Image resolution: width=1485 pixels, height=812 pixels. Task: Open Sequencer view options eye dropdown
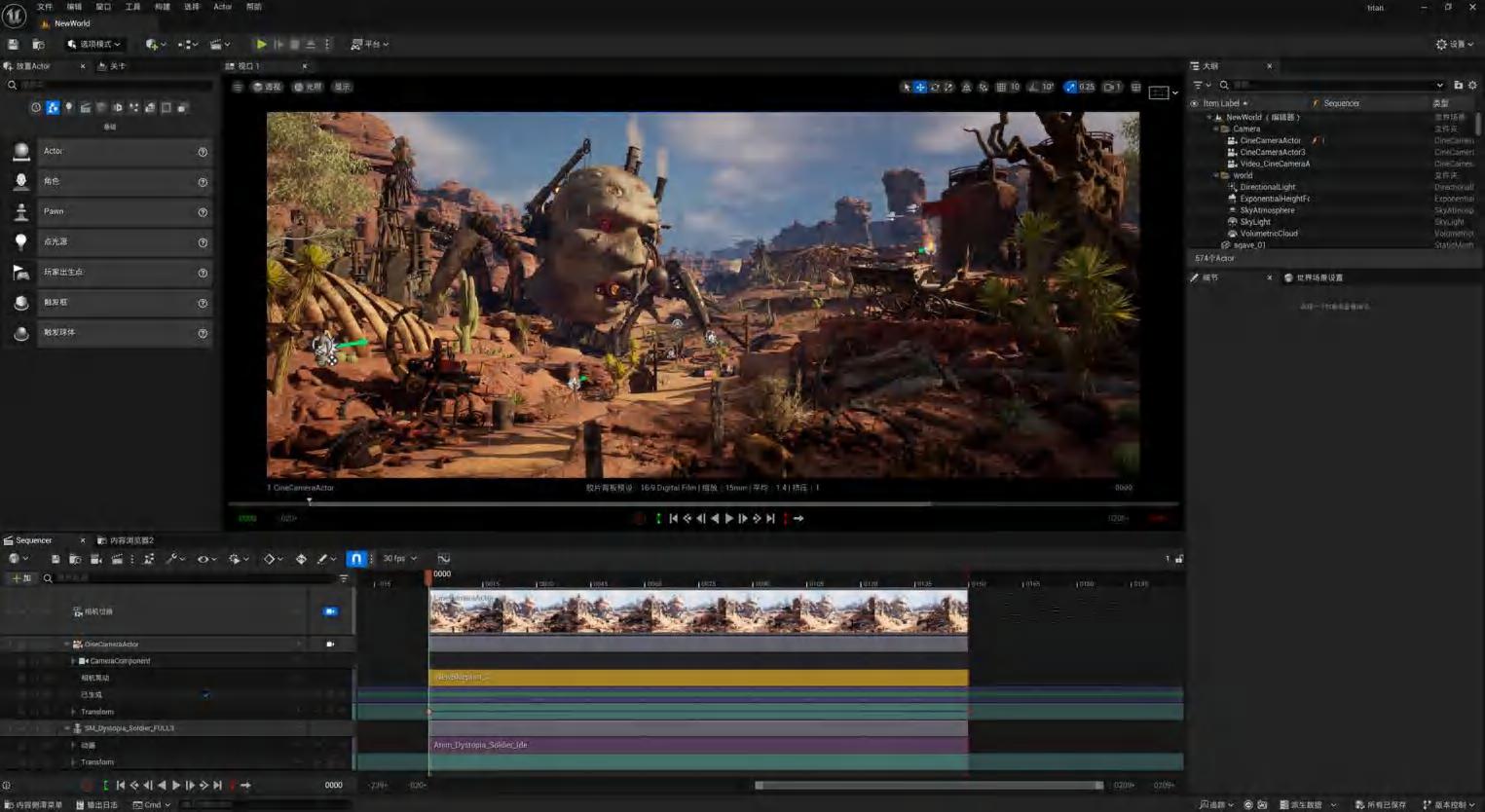[206, 559]
